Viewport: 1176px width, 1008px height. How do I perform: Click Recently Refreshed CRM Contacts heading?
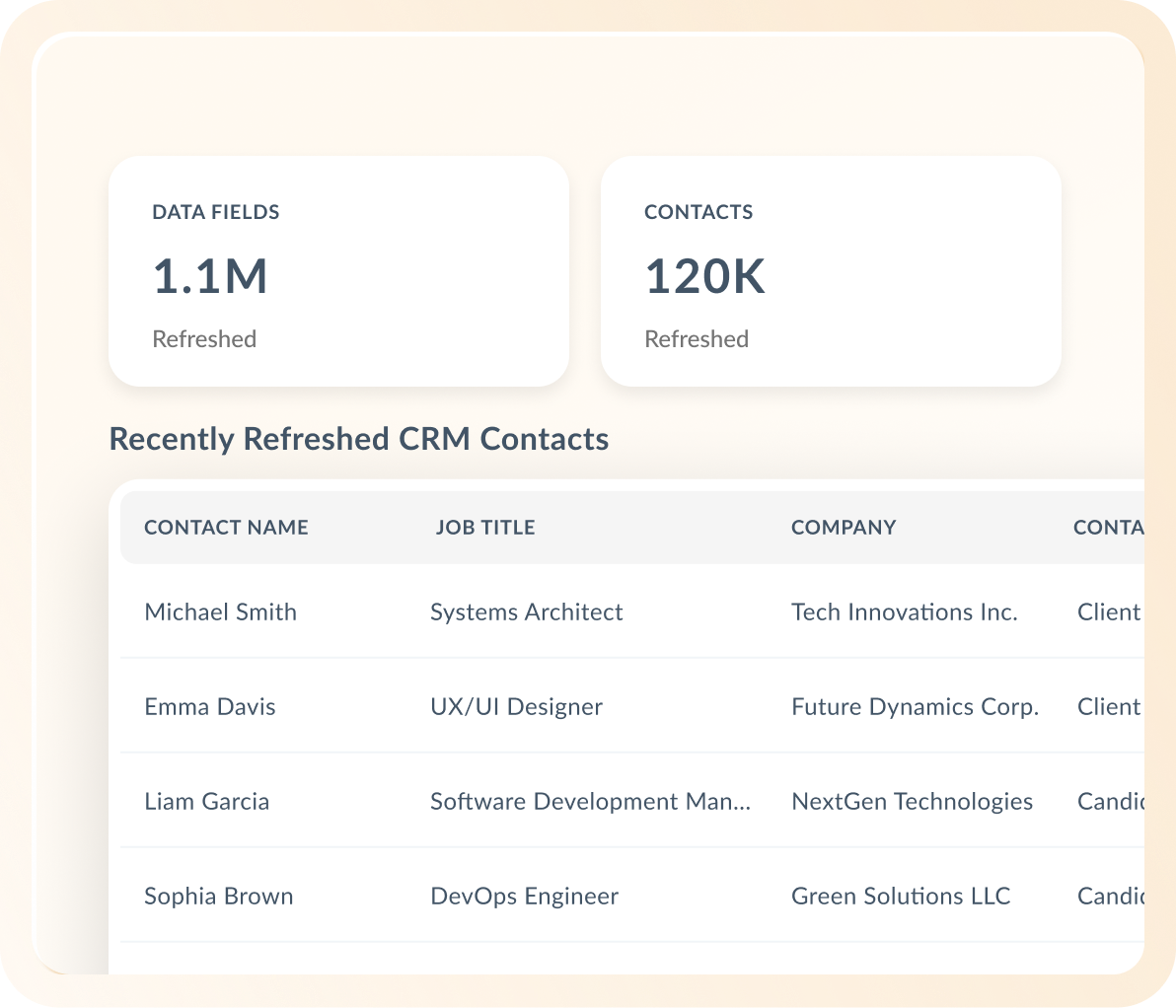pos(359,439)
